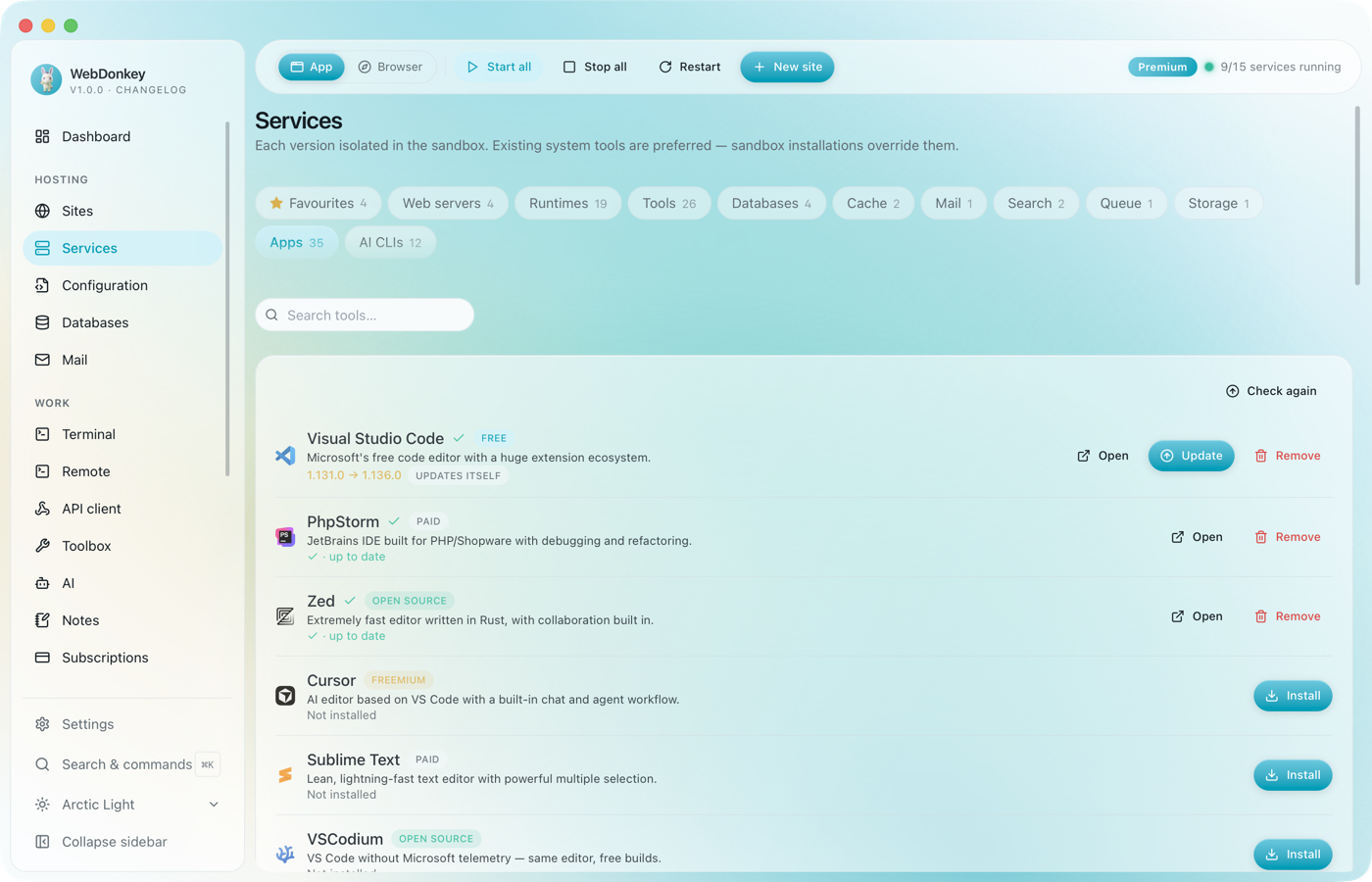Click the Sublime Text app icon
The height and width of the screenshot is (882, 1372).
tap(285, 775)
